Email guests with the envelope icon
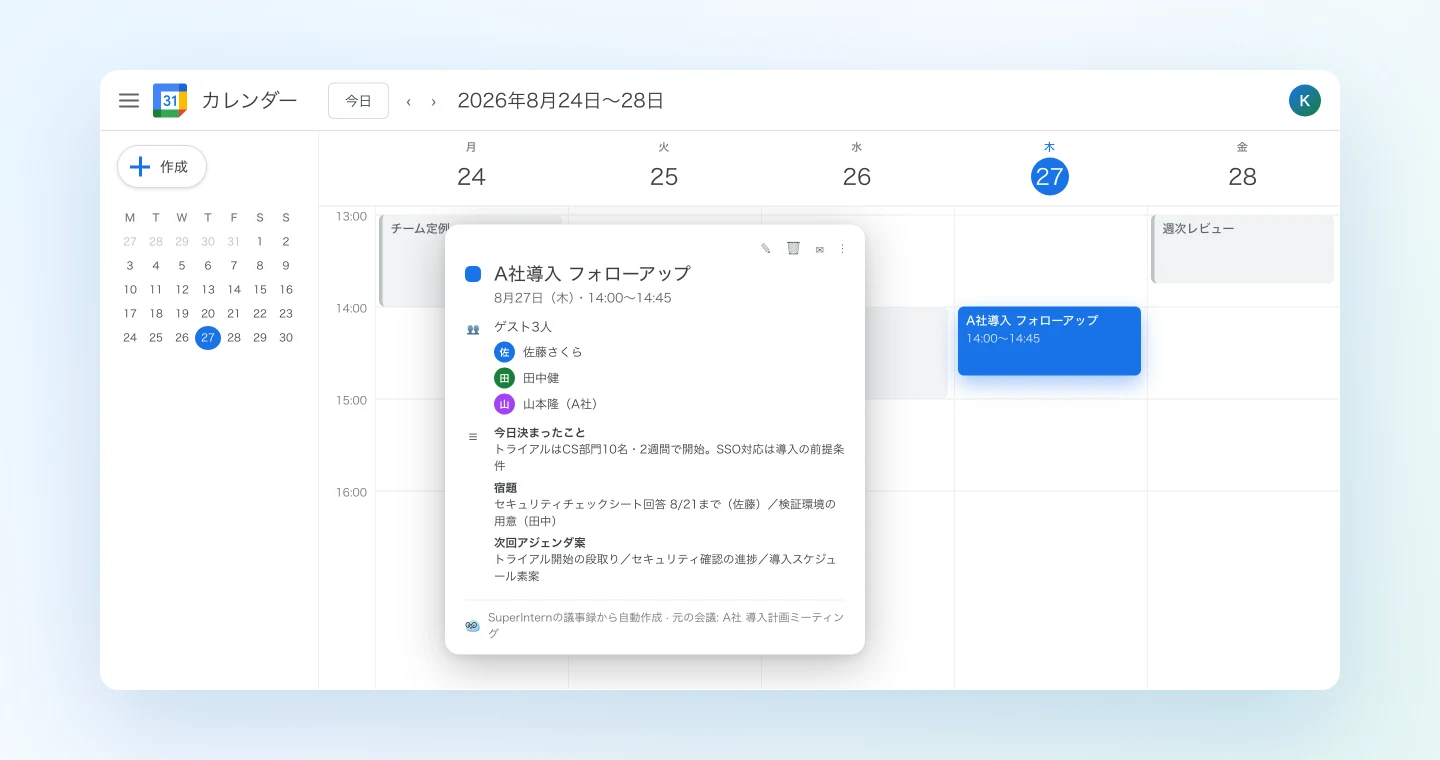 tap(820, 249)
